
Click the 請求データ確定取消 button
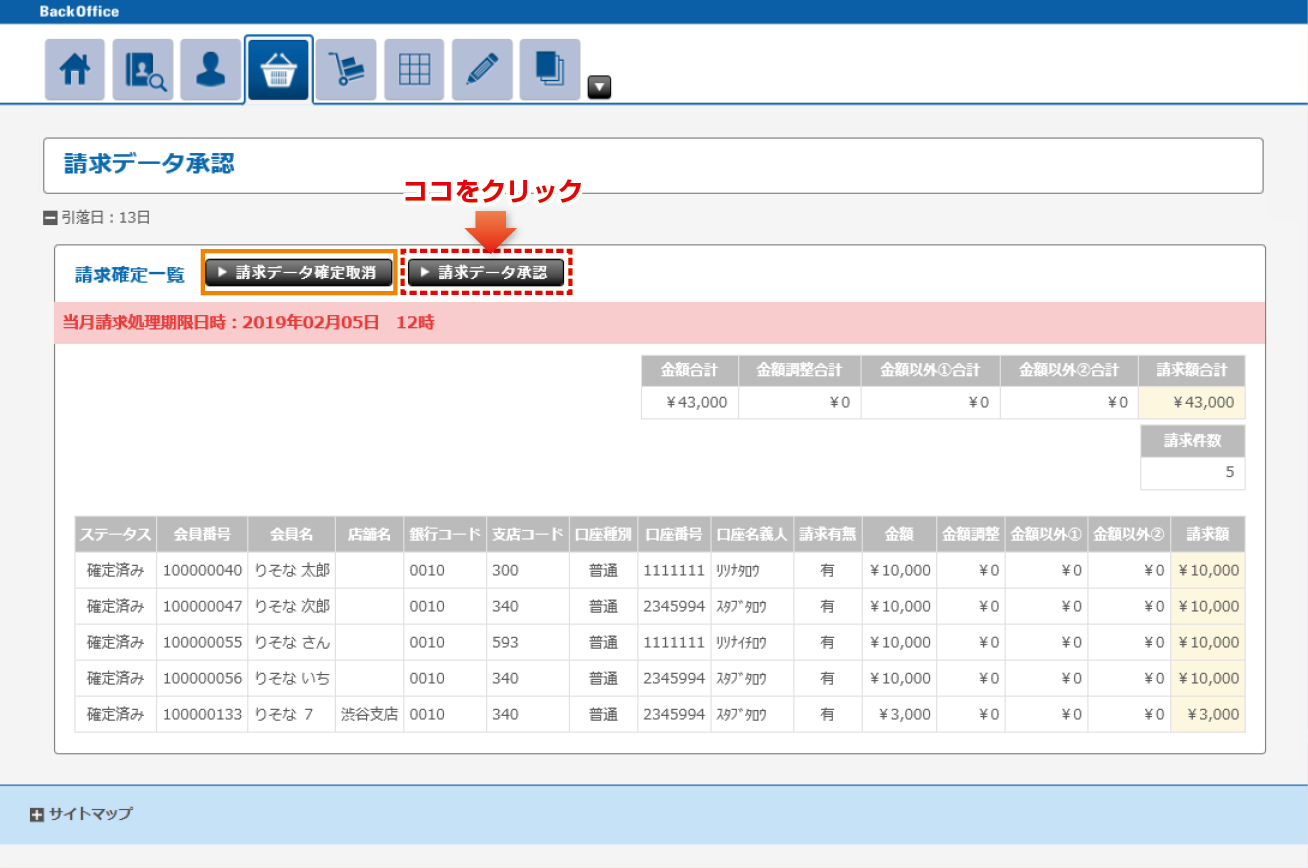[x=297, y=273]
